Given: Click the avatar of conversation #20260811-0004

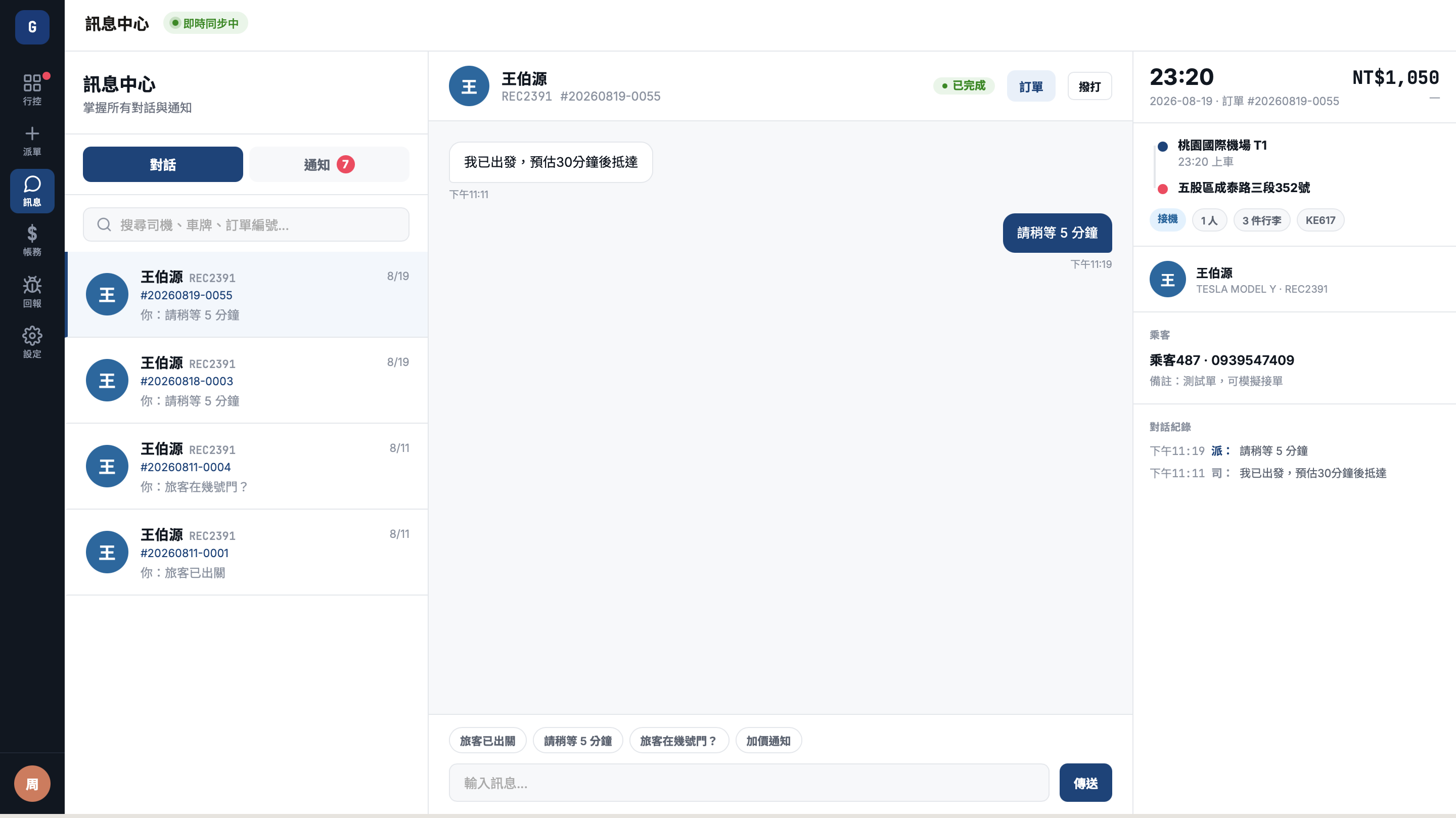Looking at the screenshot, I should pos(107,466).
